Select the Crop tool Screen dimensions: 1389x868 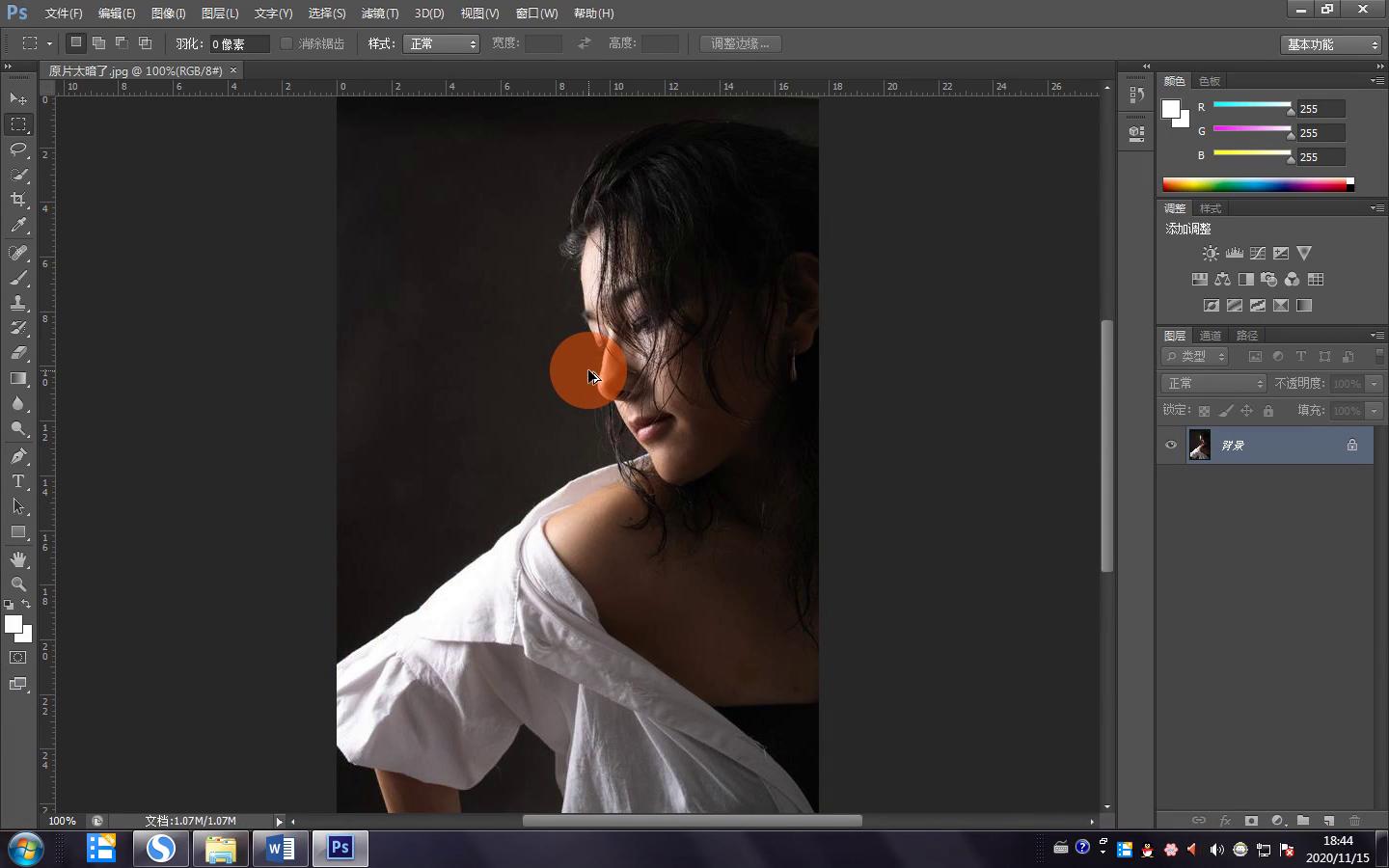point(18,200)
